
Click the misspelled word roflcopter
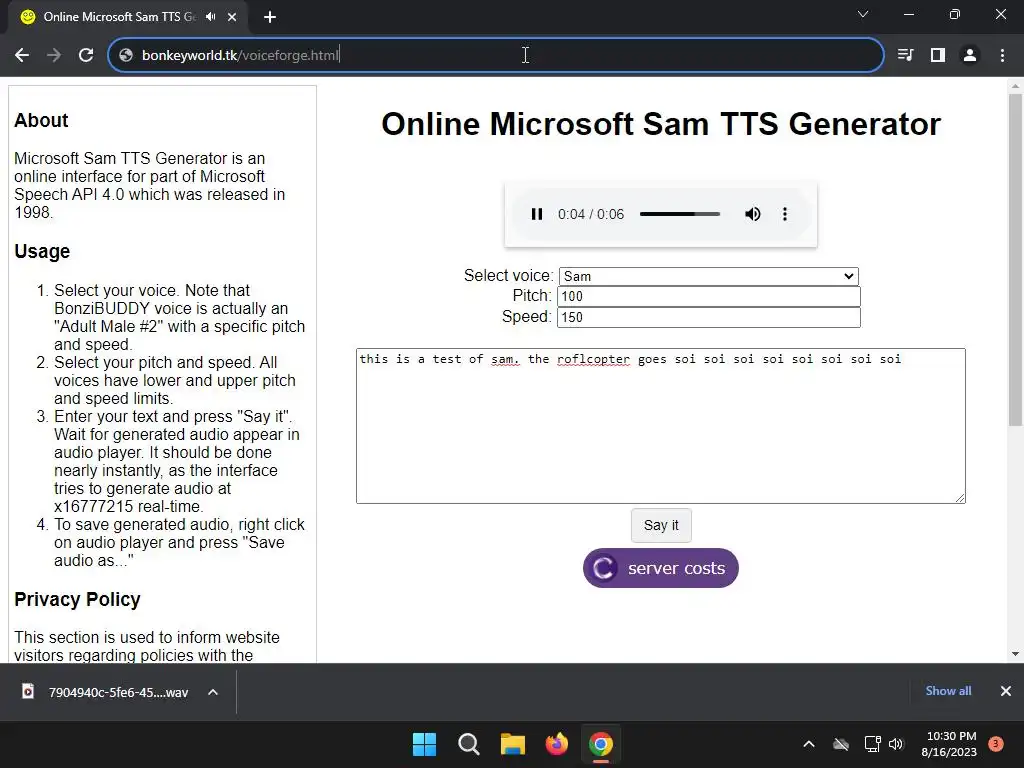(593, 359)
